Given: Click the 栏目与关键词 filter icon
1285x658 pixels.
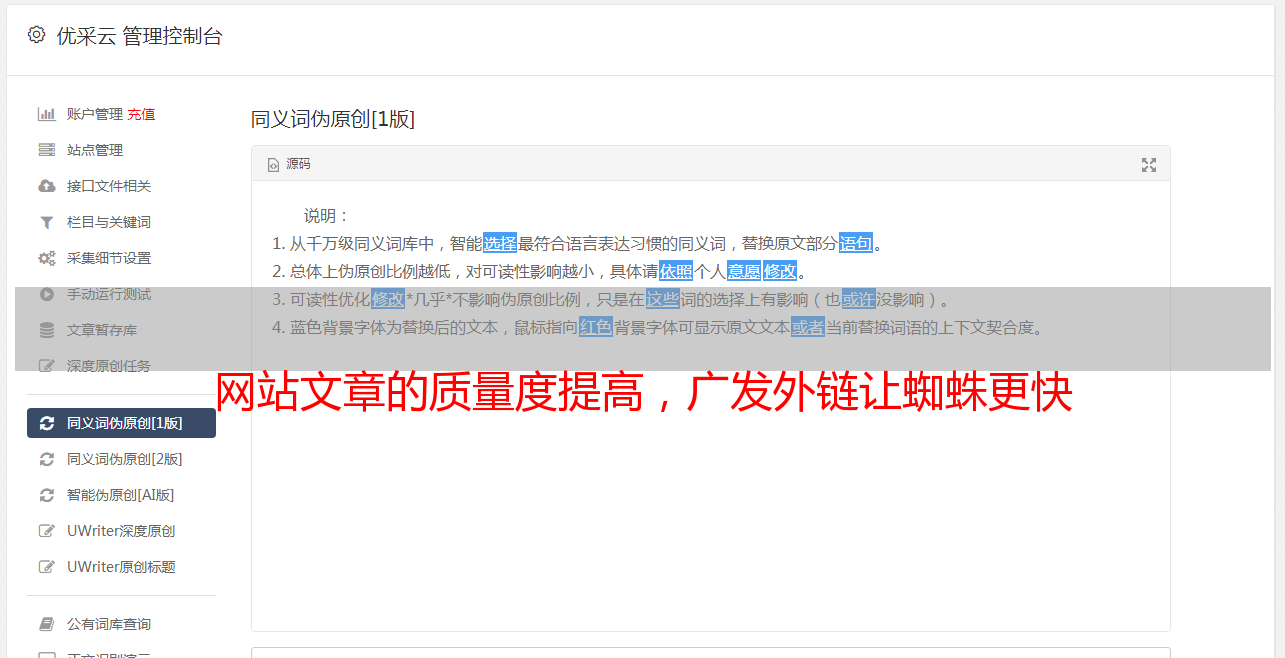Looking at the screenshot, I should point(46,222).
